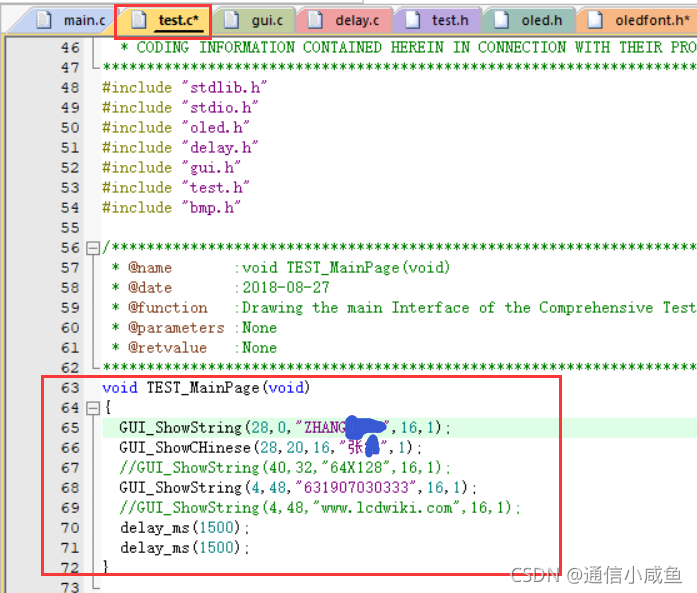Click the CODING INFORMATION comment on line 46
The height and width of the screenshot is (593, 697).
point(408,48)
